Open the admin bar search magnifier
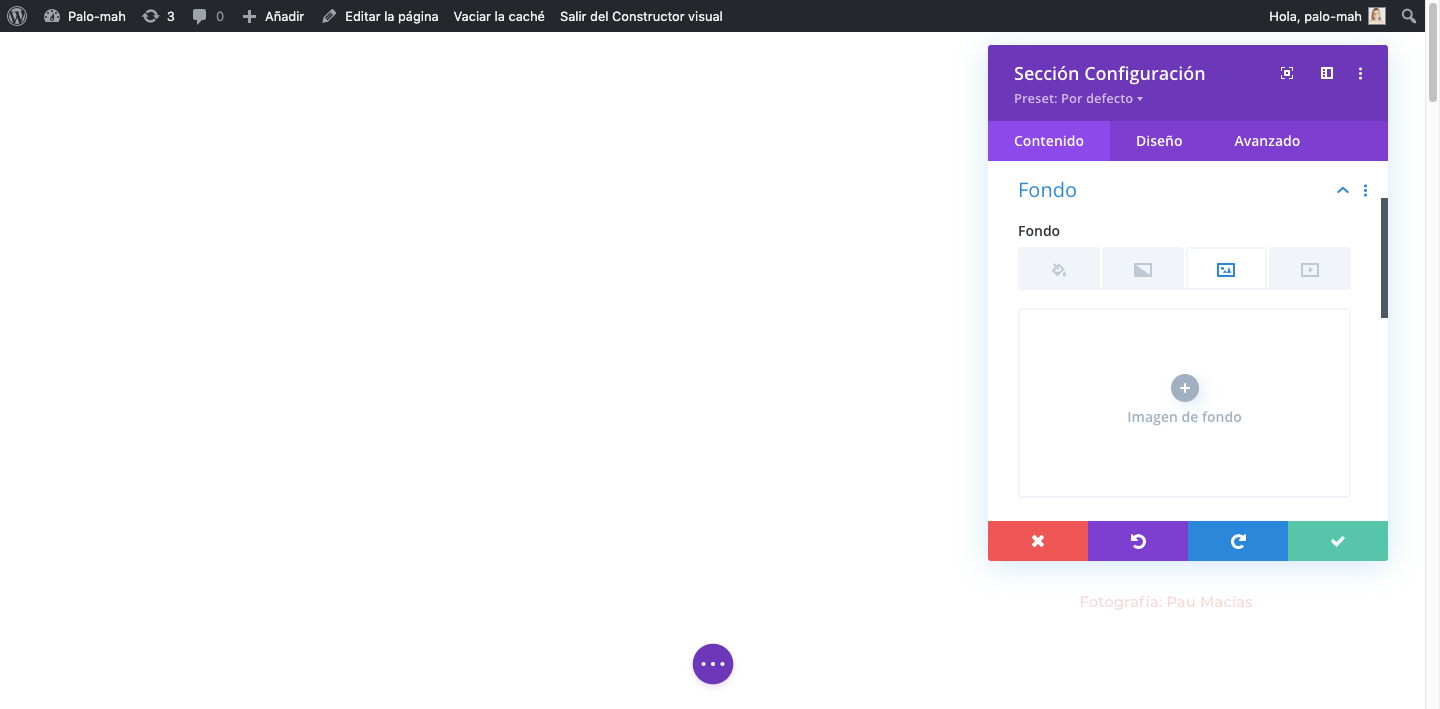 tap(1409, 16)
